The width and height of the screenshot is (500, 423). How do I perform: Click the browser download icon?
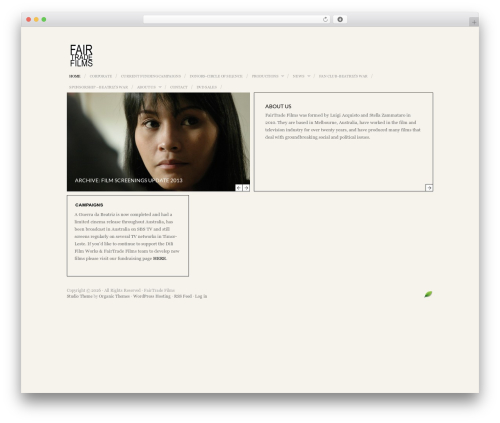click(340, 19)
